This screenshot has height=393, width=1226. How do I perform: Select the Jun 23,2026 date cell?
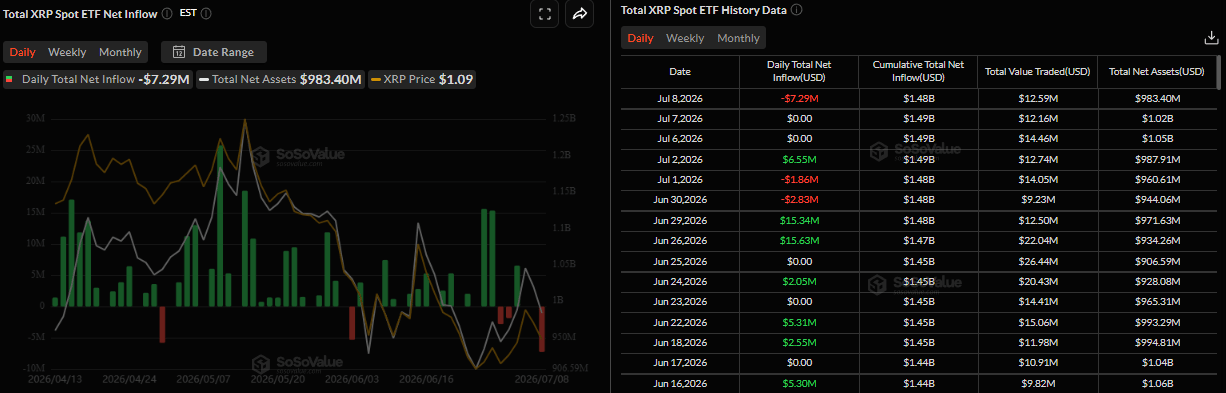[680, 302]
